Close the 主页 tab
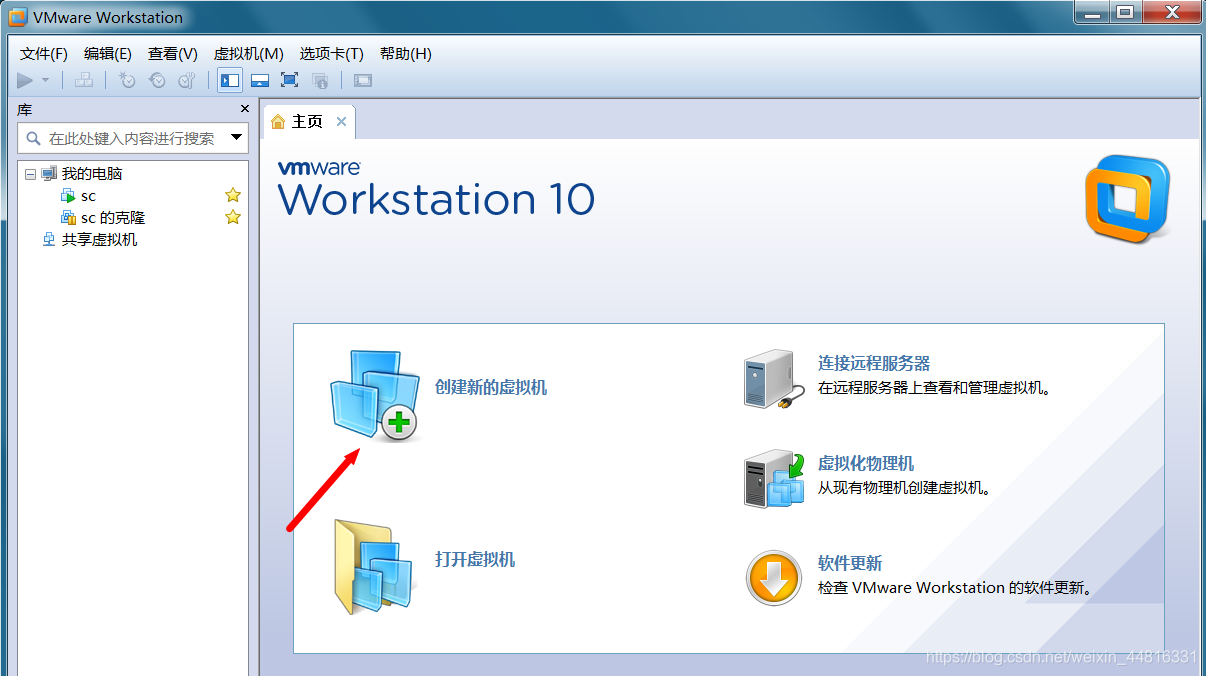The width and height of the screenshot is (1206, 676). point(341,122)
